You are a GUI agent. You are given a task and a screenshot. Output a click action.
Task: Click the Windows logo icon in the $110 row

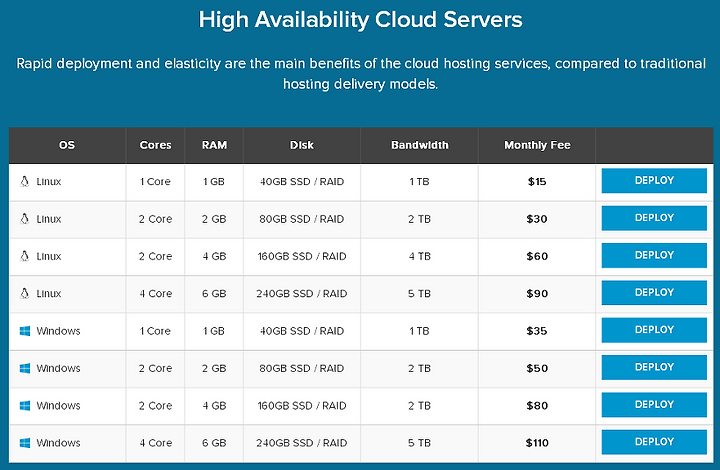(x=25, y=442)
